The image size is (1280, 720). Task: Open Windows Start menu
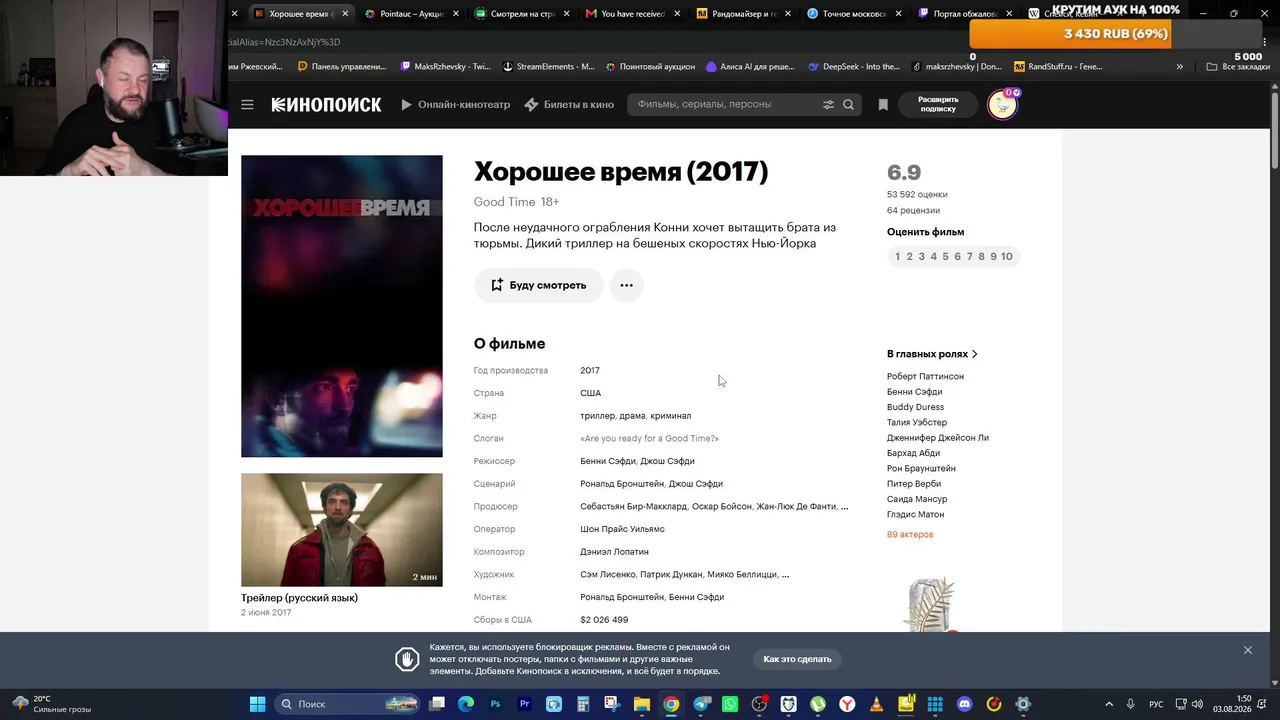257,704
